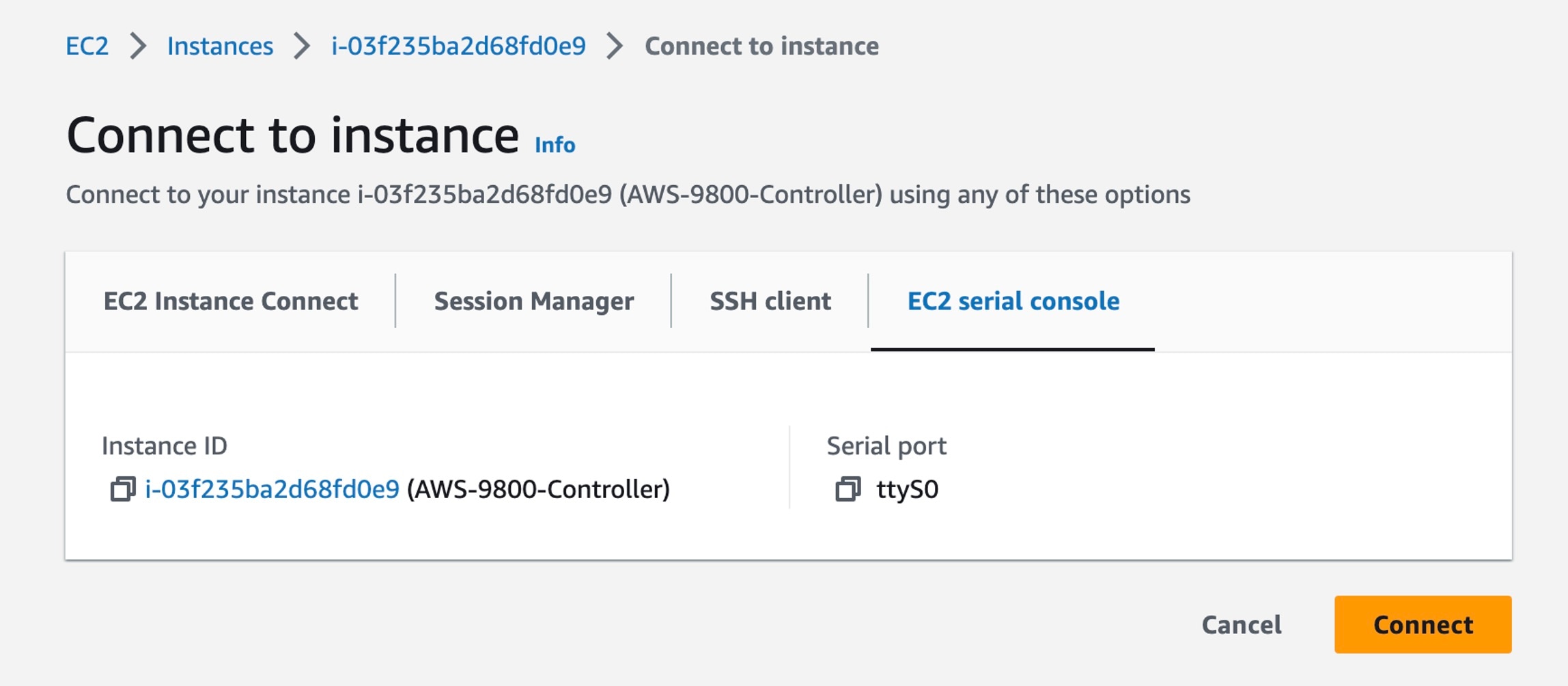Open the Info link beside the heading

coord(555,145)
